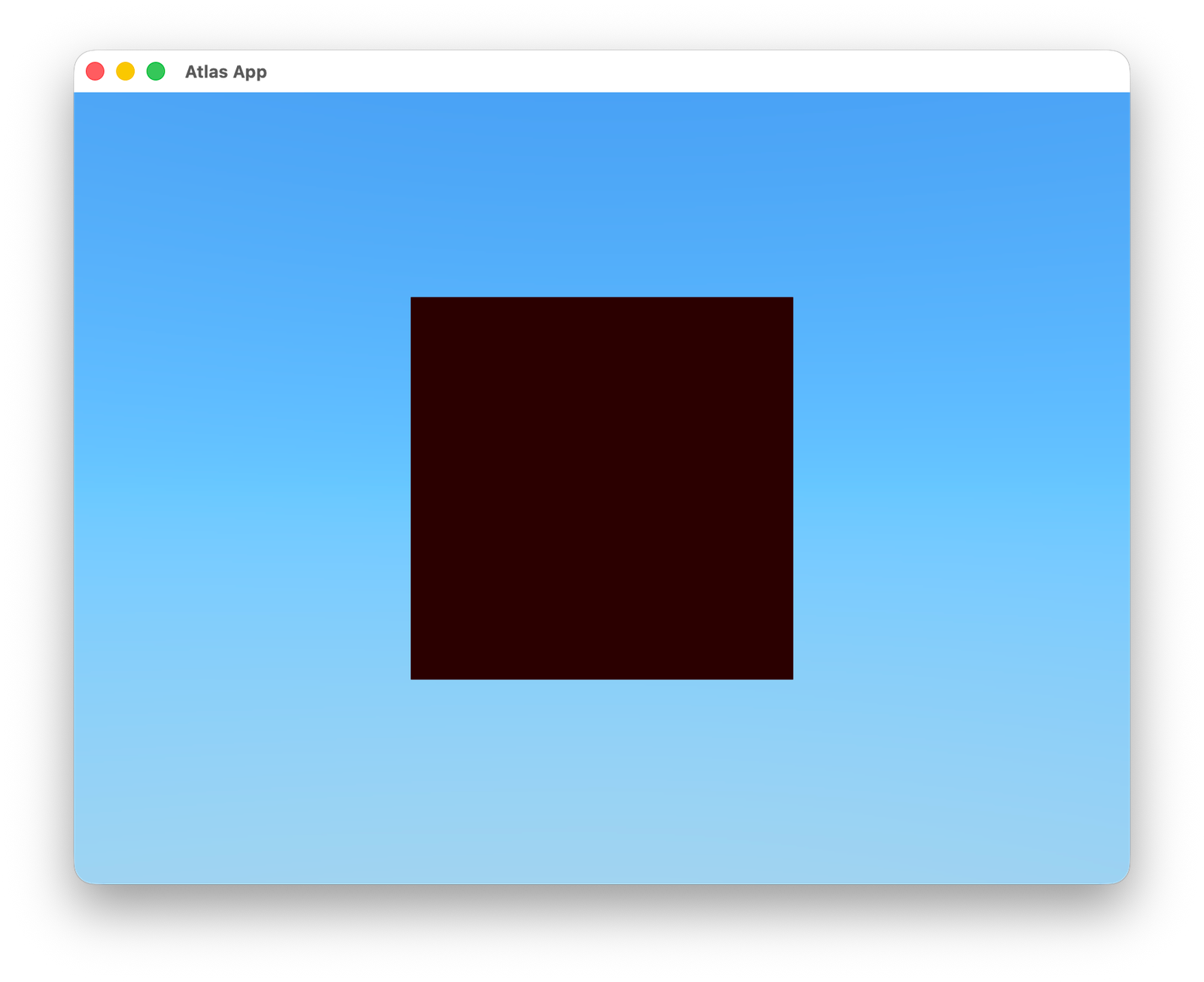Click the yellow minimize button
The width and height of the screenshot is (1204, 982).
[x=126, y=71]
